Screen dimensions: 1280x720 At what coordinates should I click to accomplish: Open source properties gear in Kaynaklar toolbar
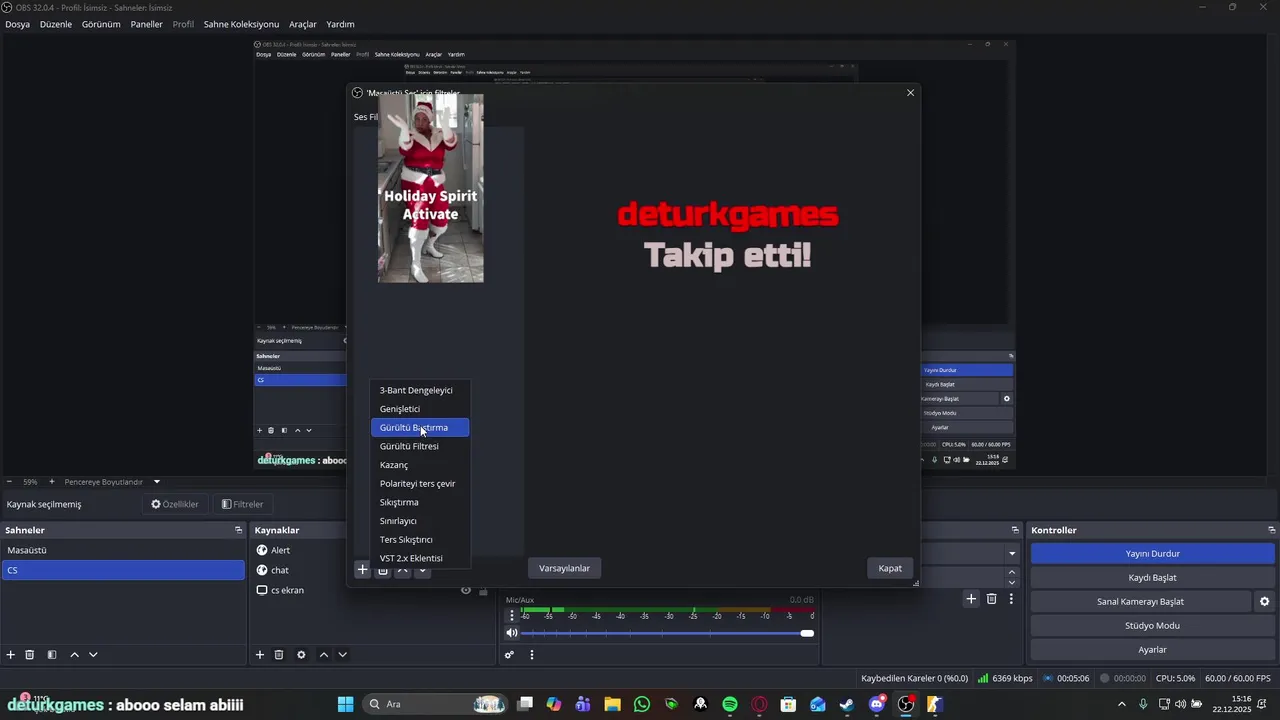[x=301, y=655]
